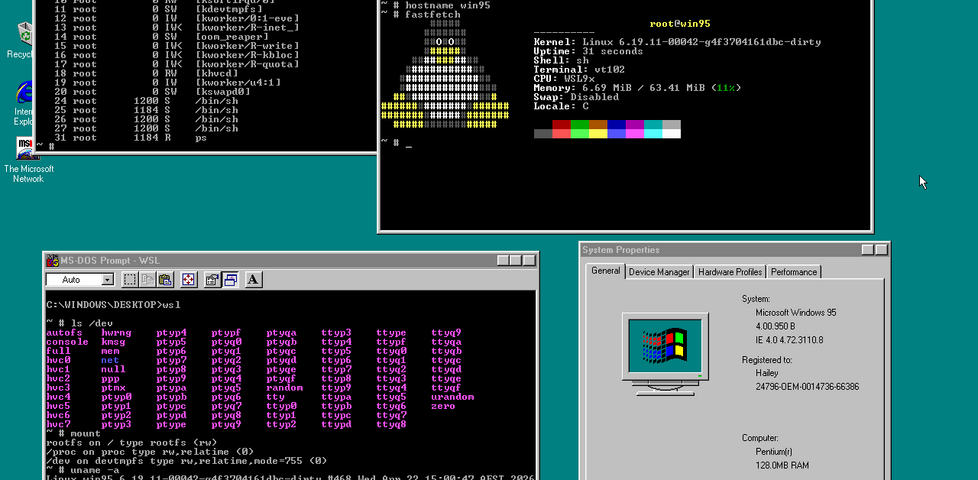The image size is (978, 480).
Task: Open the MS-DOS icon system menu on title bar
Action: [53, 260]
